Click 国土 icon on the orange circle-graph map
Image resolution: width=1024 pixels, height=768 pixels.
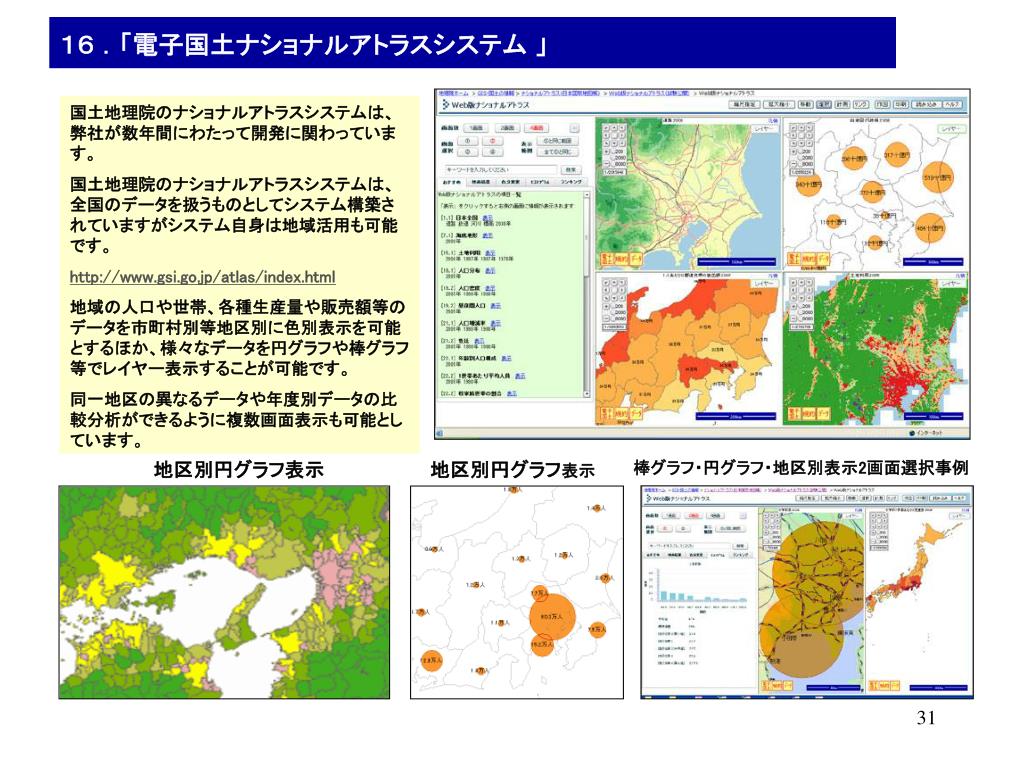tap(794, 259)
